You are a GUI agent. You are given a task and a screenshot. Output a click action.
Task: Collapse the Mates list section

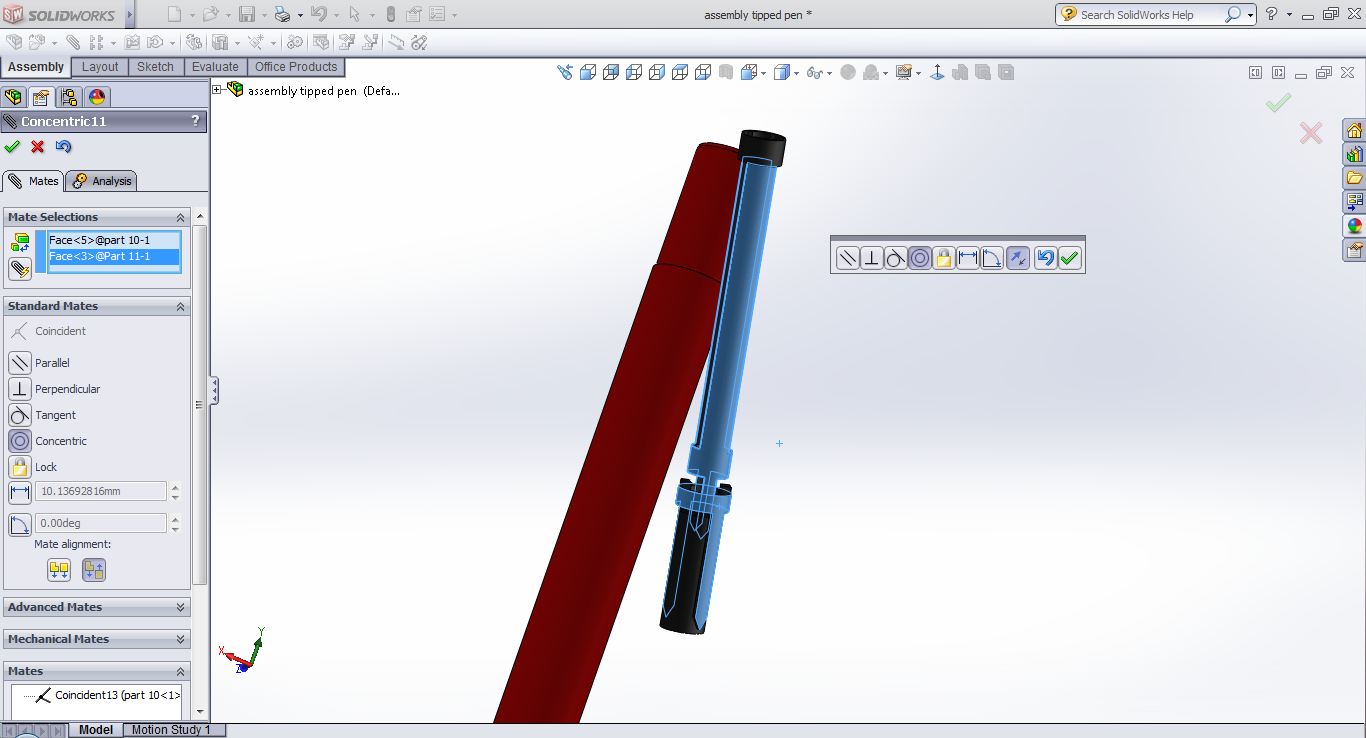tap(181, 671)
